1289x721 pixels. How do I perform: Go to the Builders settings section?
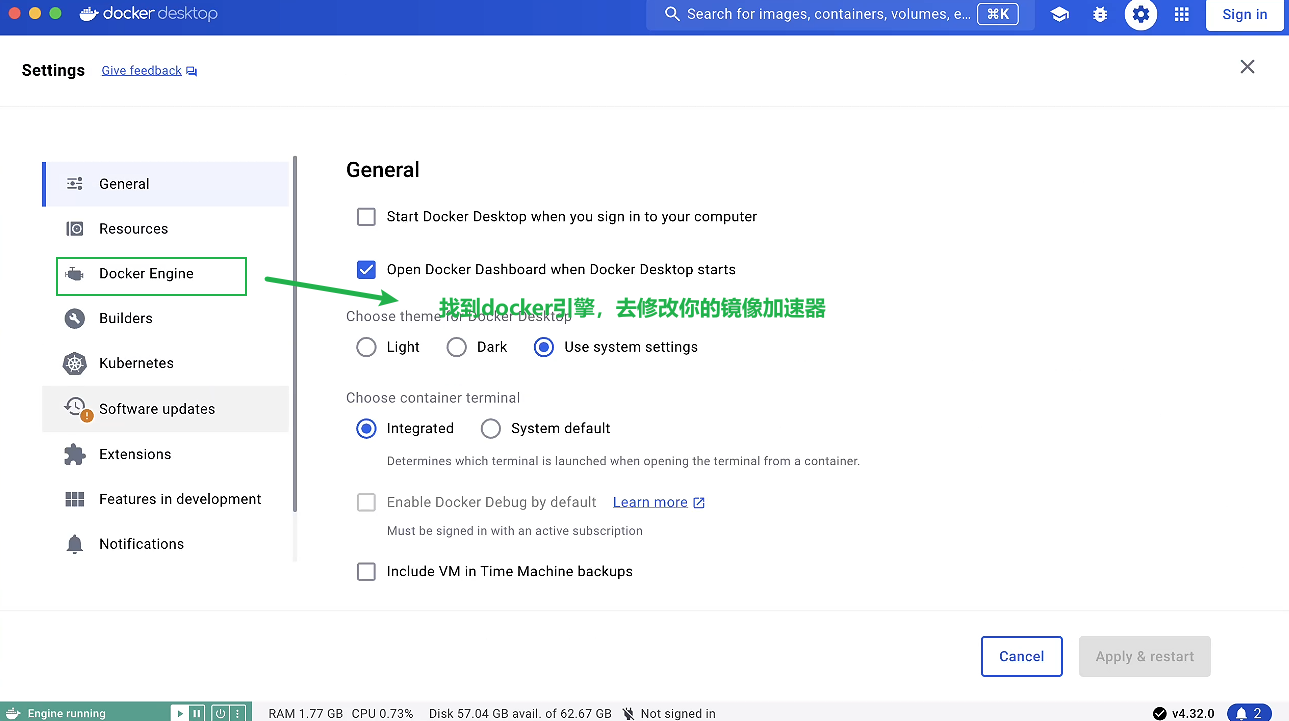click(166, 319)
